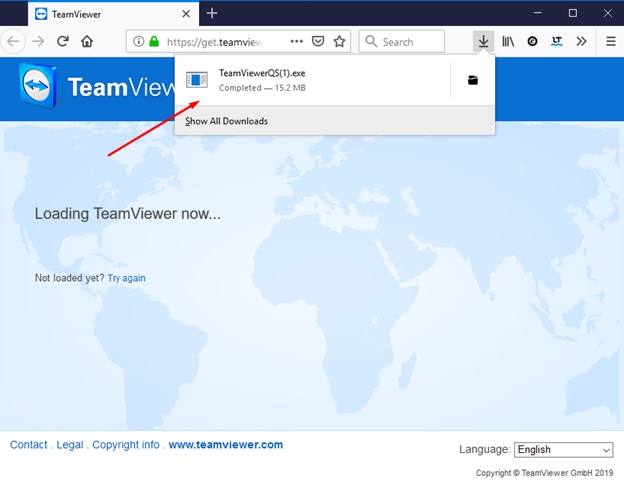This screenshot has height=485, width=624.
Task: Close the TeamViewer tab
Action: 186,14
